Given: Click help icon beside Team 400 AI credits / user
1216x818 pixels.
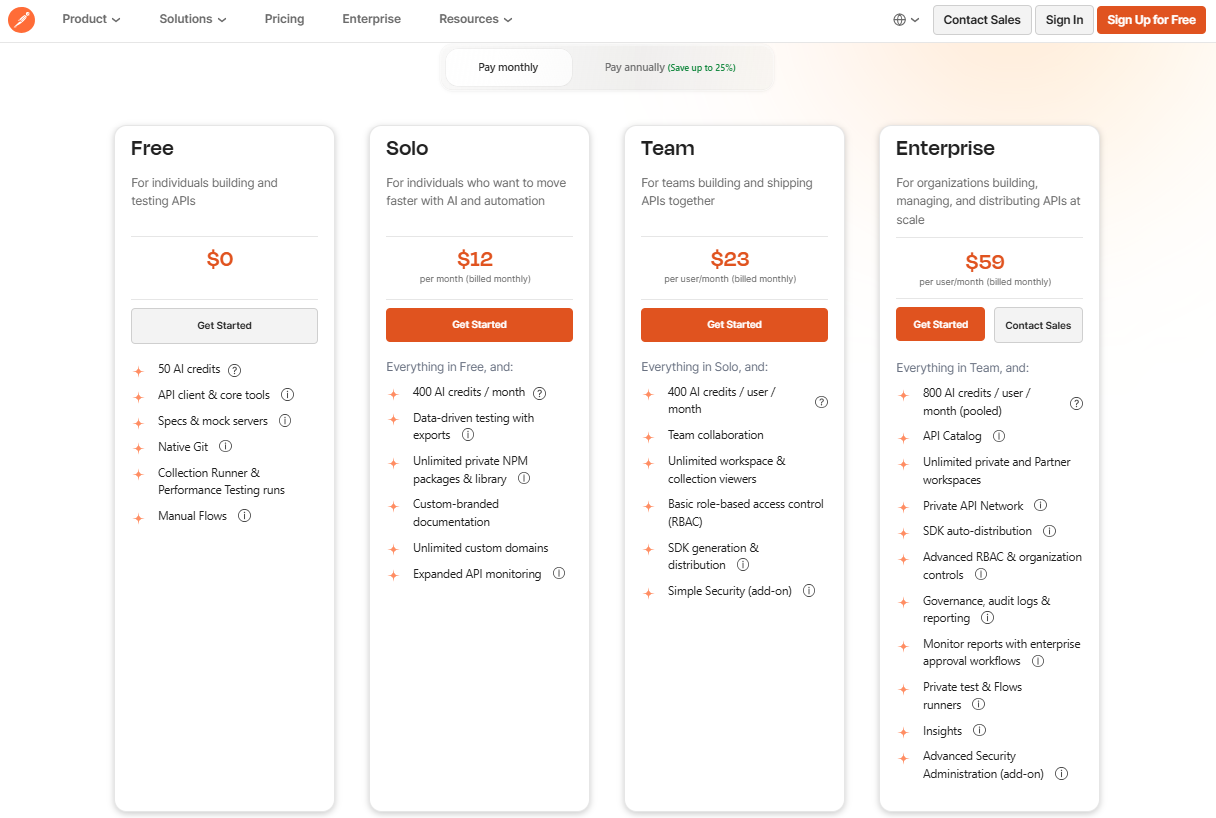Looking at the screenshot, I should point(822,402).
